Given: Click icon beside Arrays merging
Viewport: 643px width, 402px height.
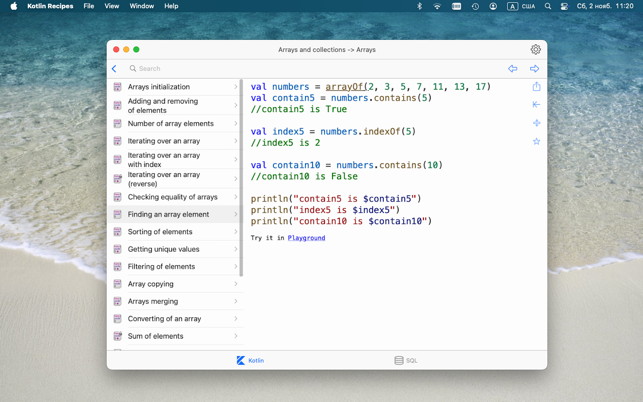Looking at the screenshot, I should pos(117,301).
